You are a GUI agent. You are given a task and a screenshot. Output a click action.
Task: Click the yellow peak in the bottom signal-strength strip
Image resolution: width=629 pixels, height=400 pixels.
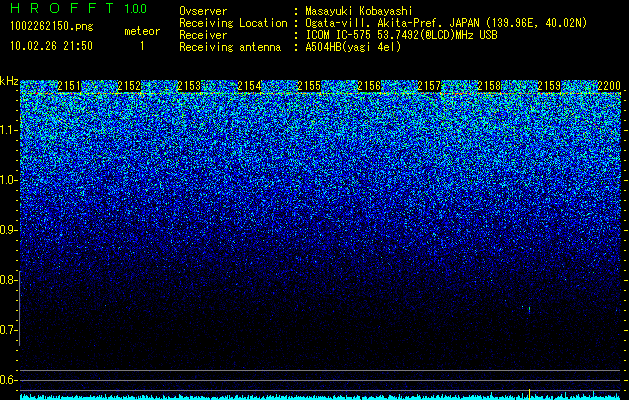point(530,393)
